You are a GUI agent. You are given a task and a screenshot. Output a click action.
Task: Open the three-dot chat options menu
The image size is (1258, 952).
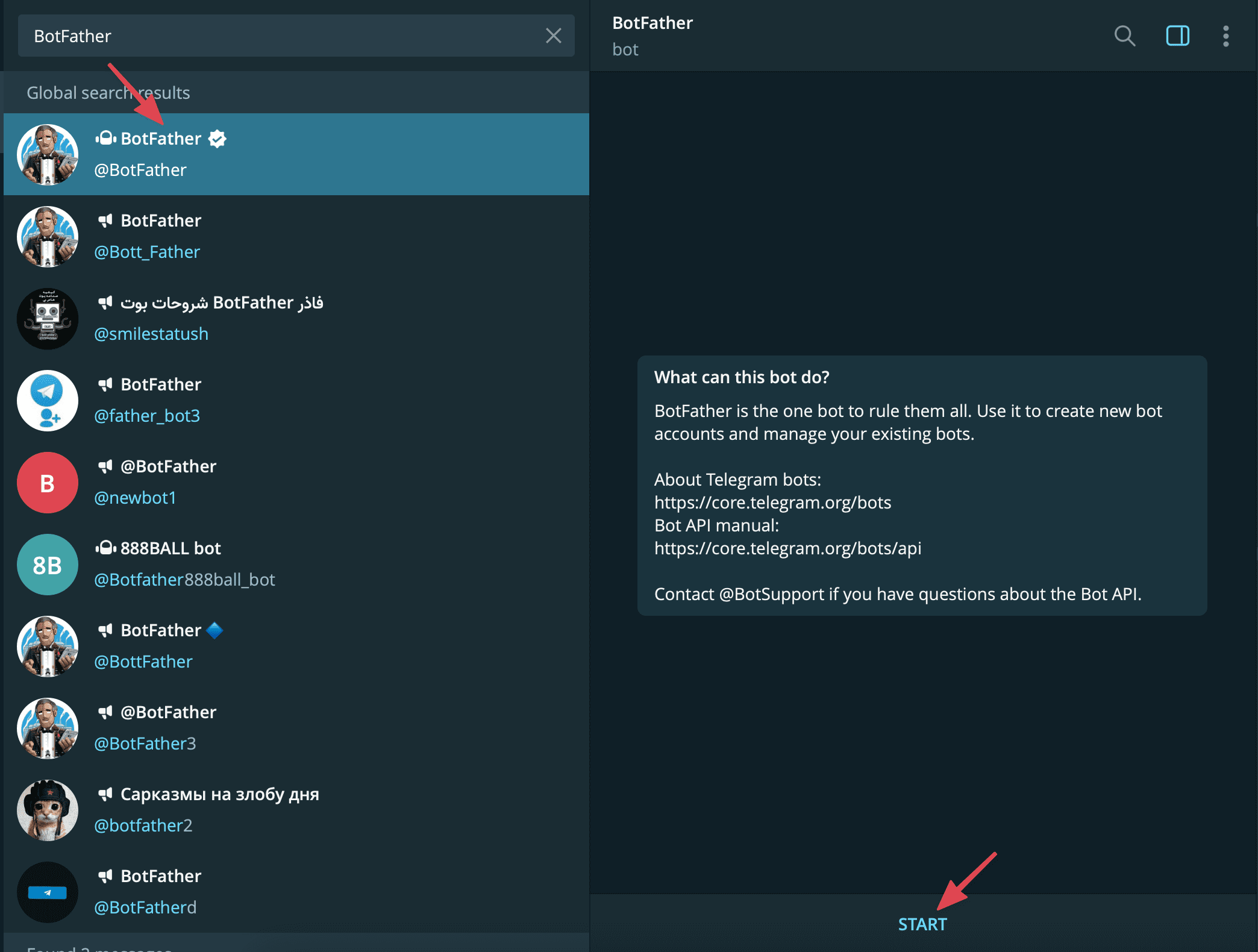1225,36
